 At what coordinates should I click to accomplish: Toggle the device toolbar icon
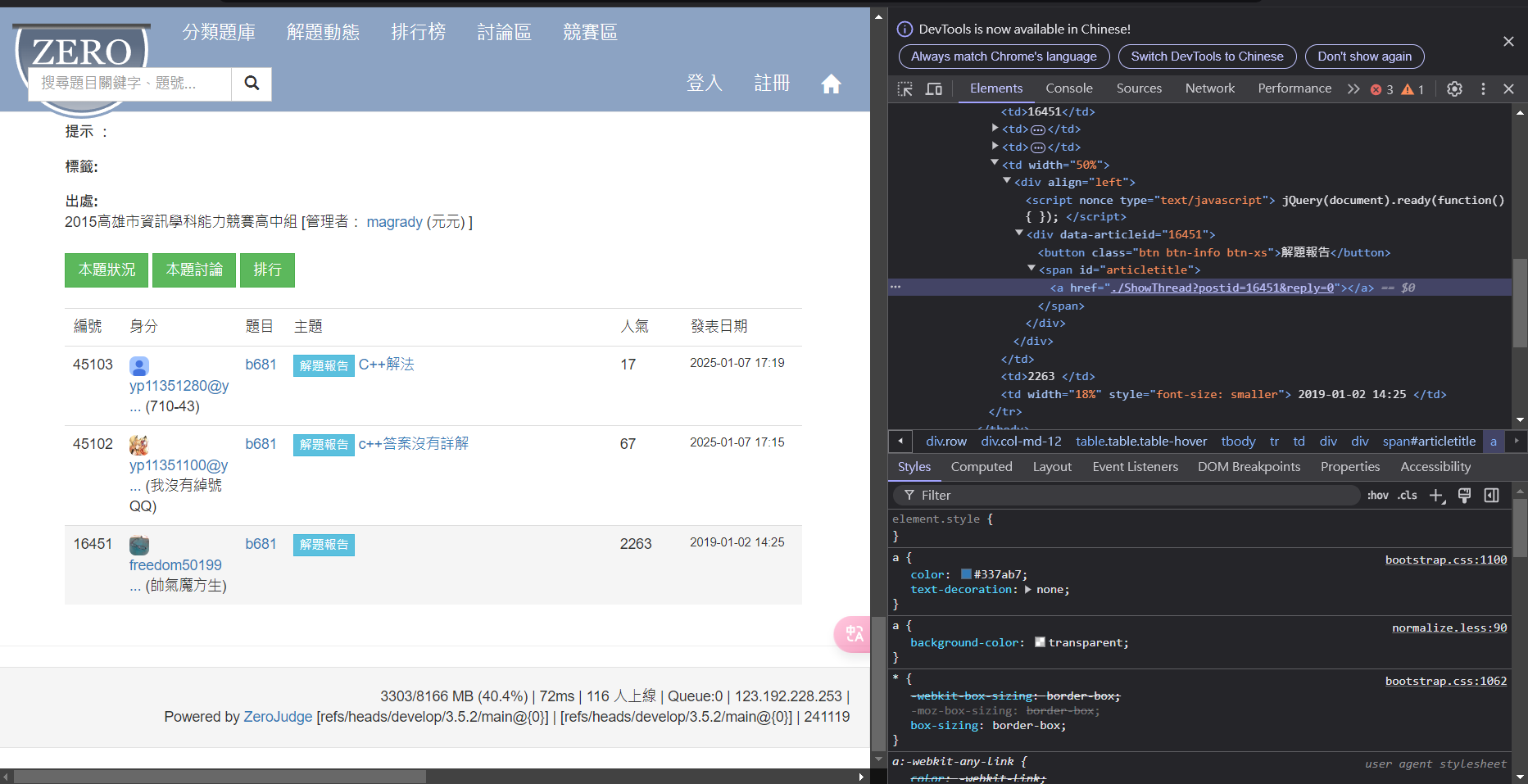(933, 89)
